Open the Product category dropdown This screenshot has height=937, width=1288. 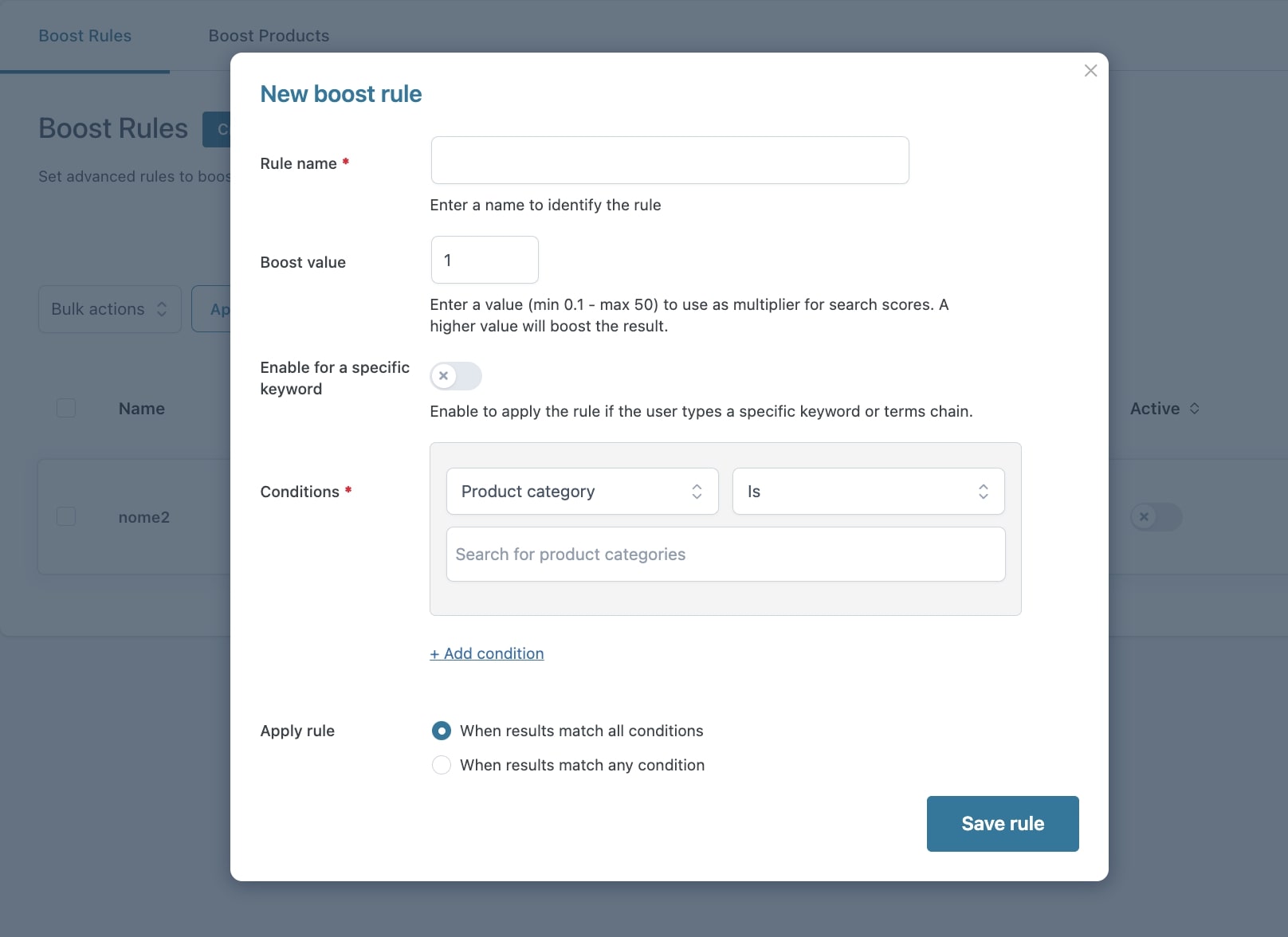582,492
